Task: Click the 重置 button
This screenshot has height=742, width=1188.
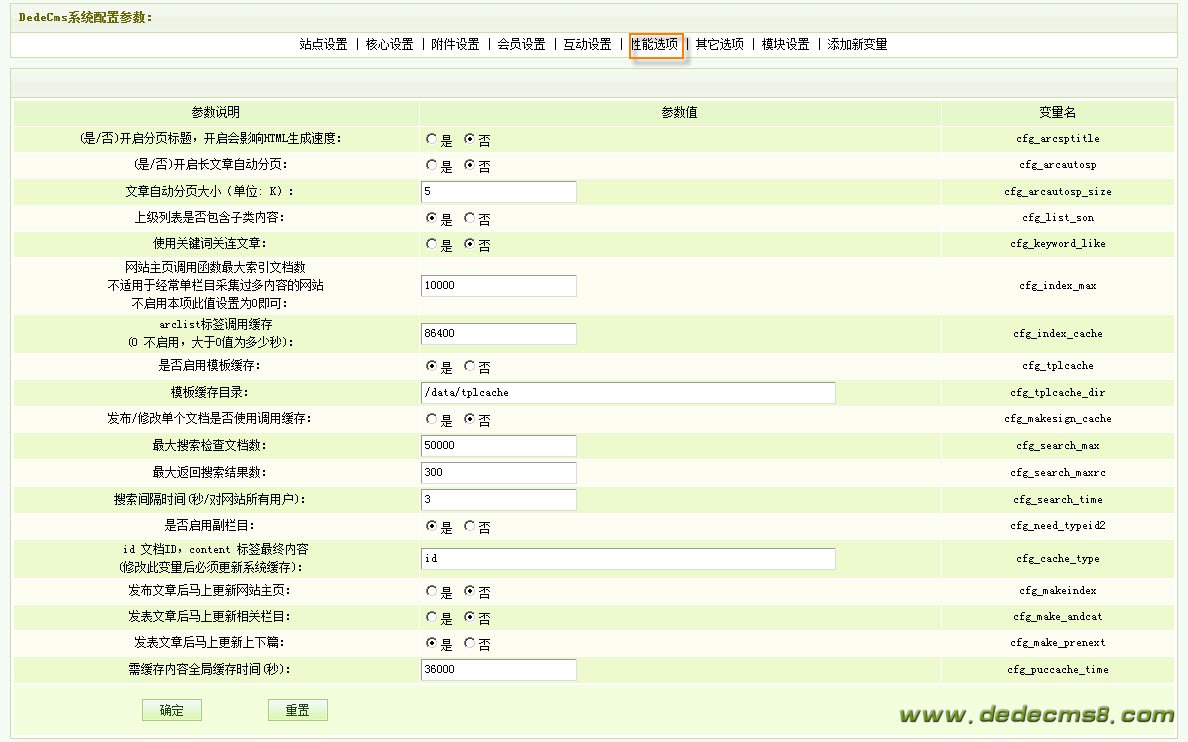Action: tap(297, 710)
